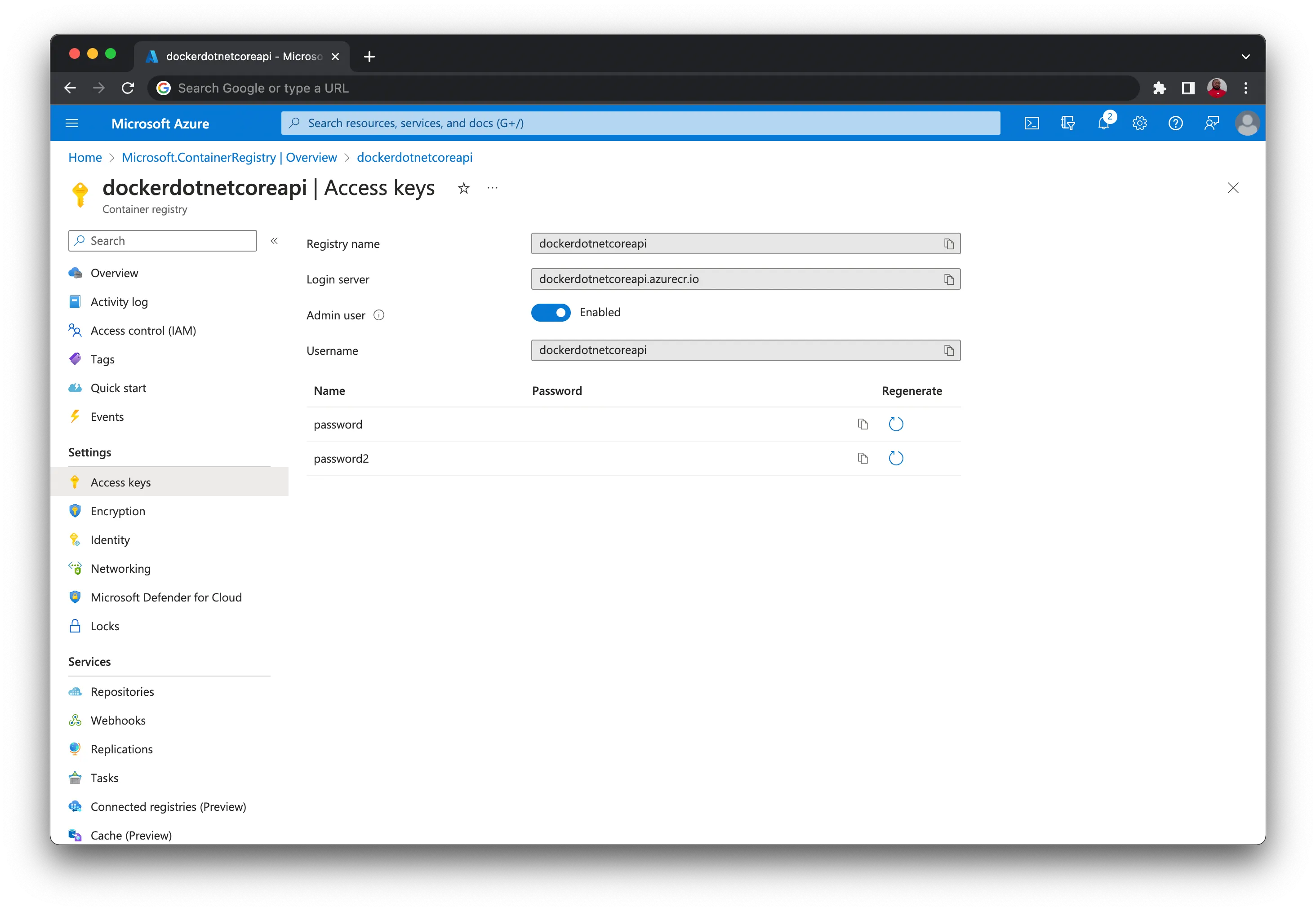Screen dimensions: 1316x911
Task: Open the Activity log page
Action: click(x=119, y=301)
